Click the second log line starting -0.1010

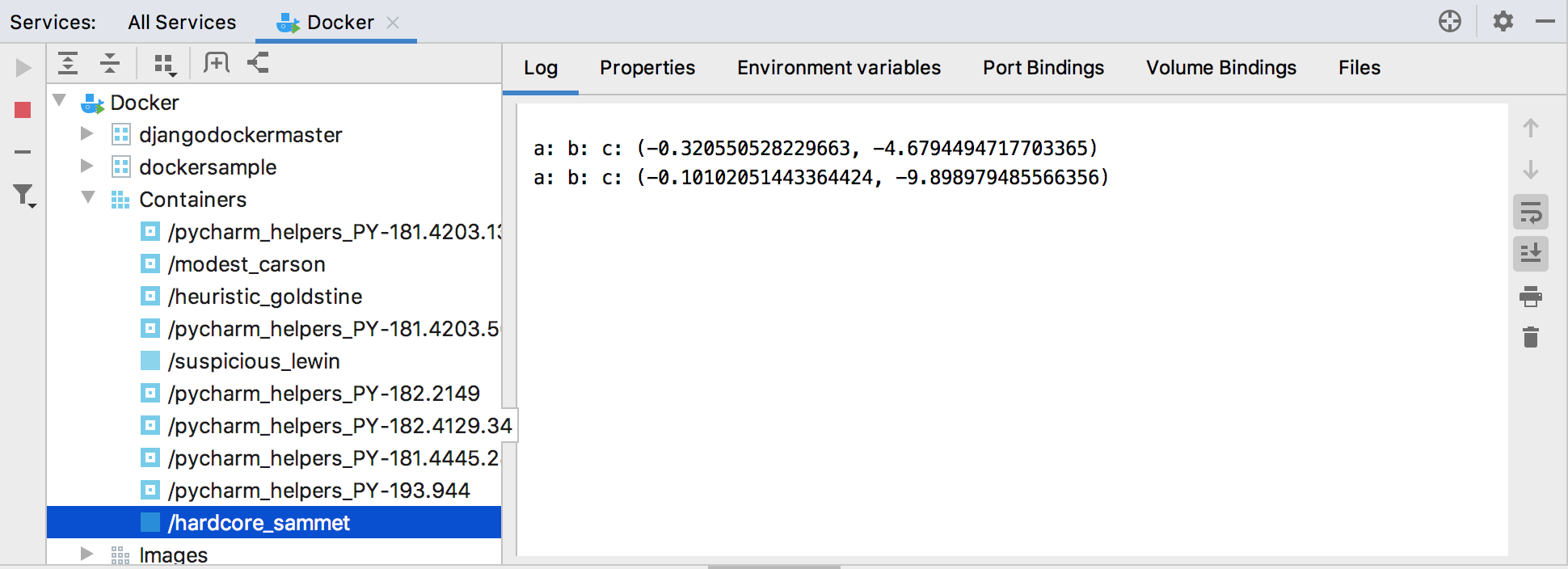(821, 177)
